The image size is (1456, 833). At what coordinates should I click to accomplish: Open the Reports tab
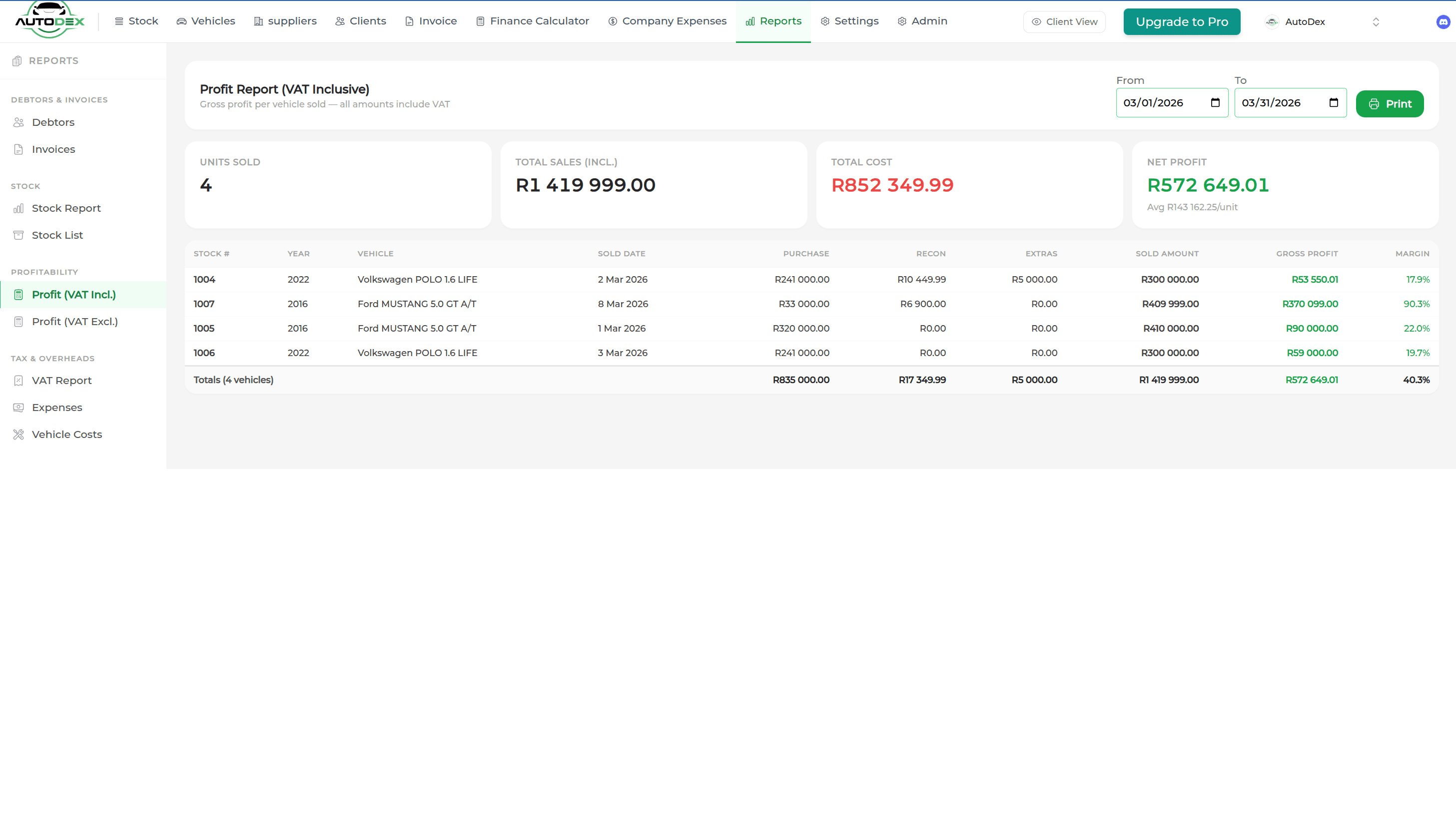(773, 20)
